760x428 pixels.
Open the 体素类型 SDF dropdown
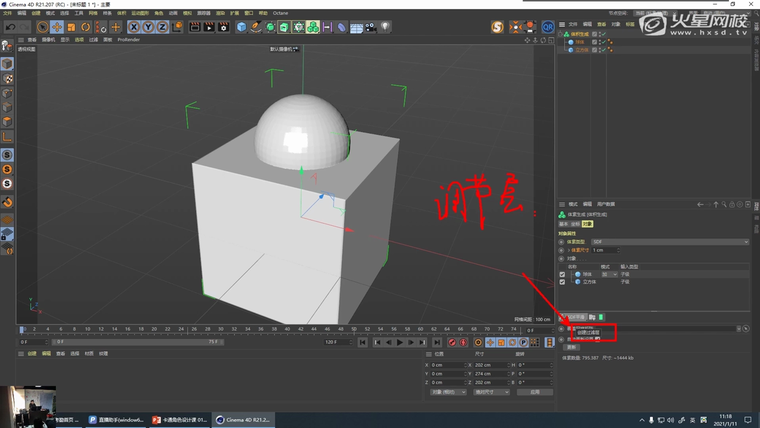(x=669, y=241)
